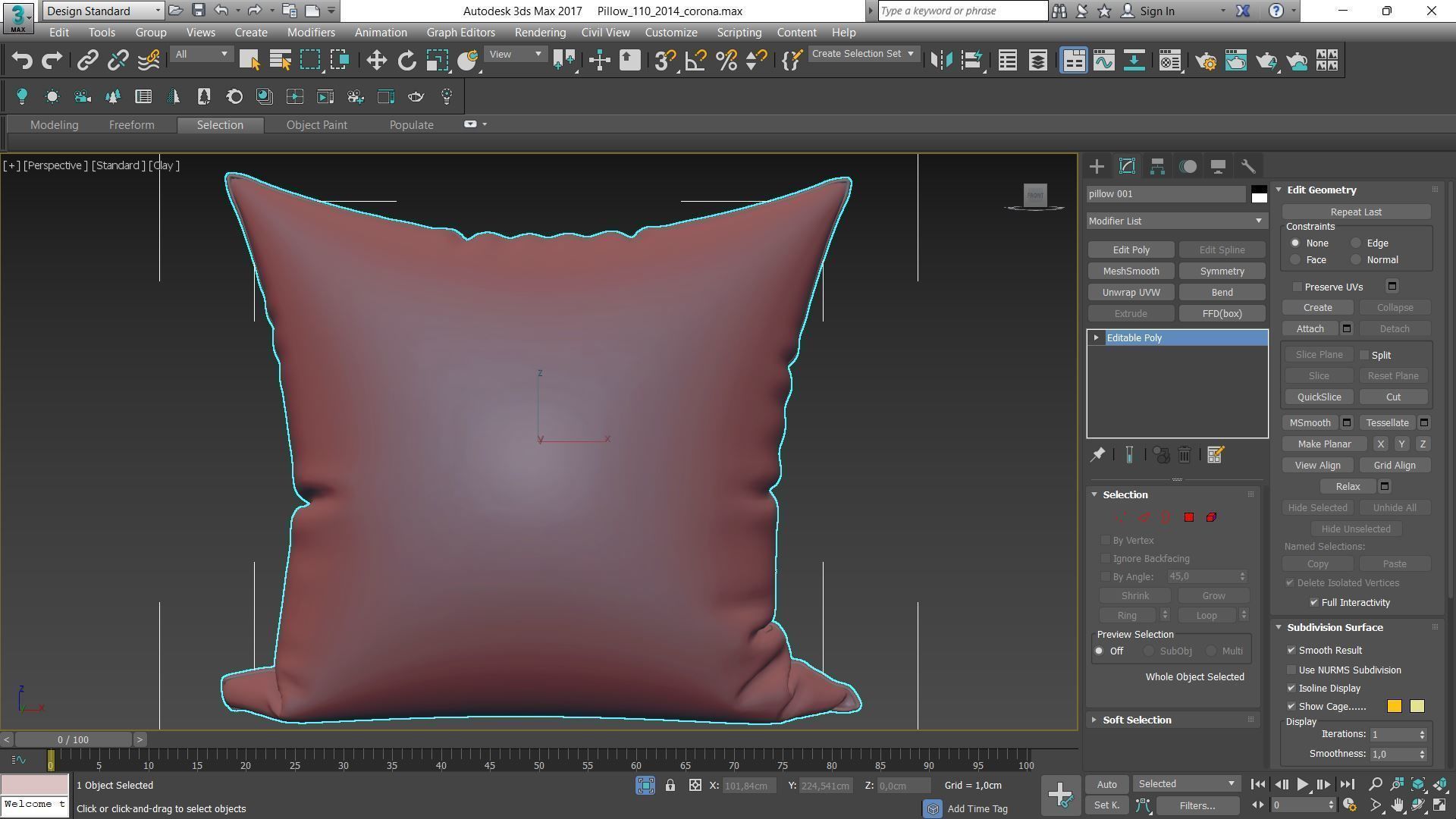Select Element sub-object level icon
Viewport: 1456px width, 819px height.
1211,517
